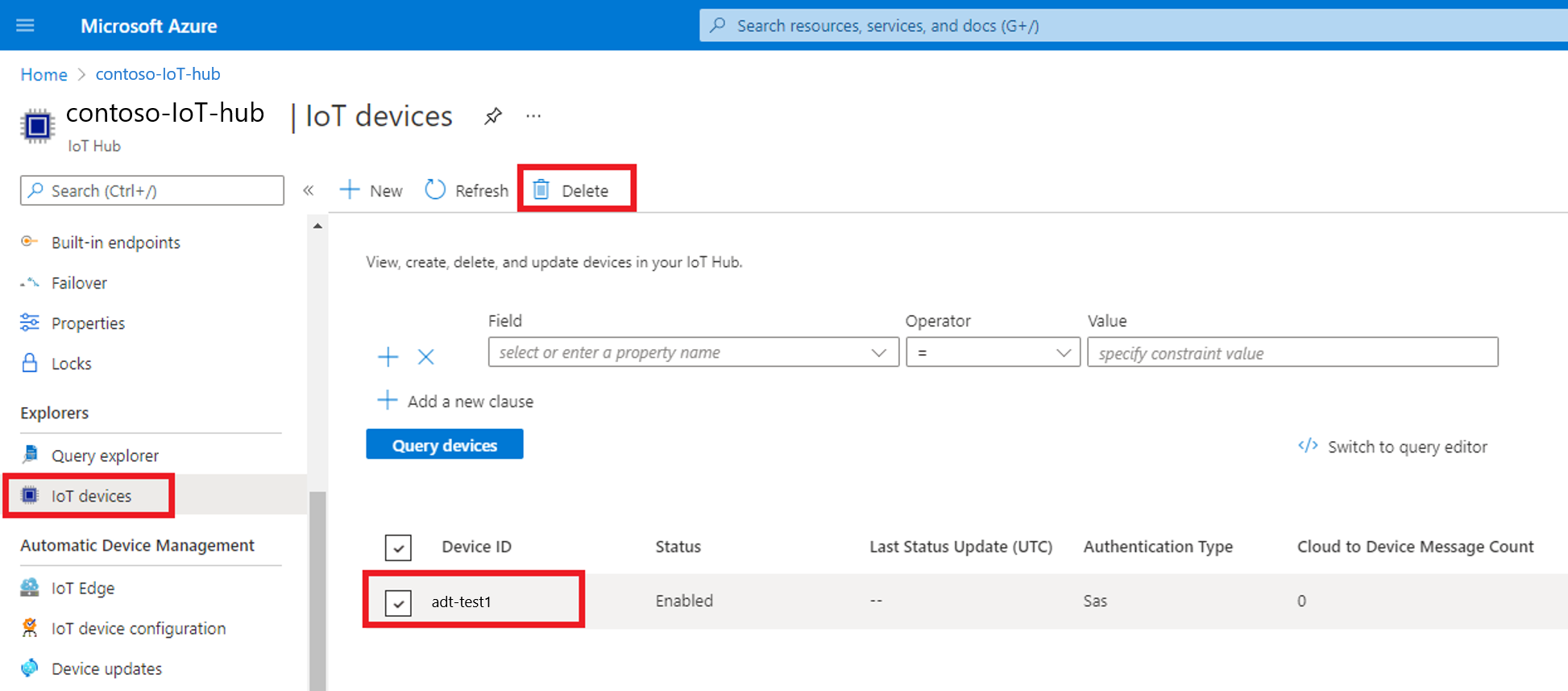This screenshot has width=1568, height=691.
Task: Click the IoT Edge icon
Action: (30, 587)
